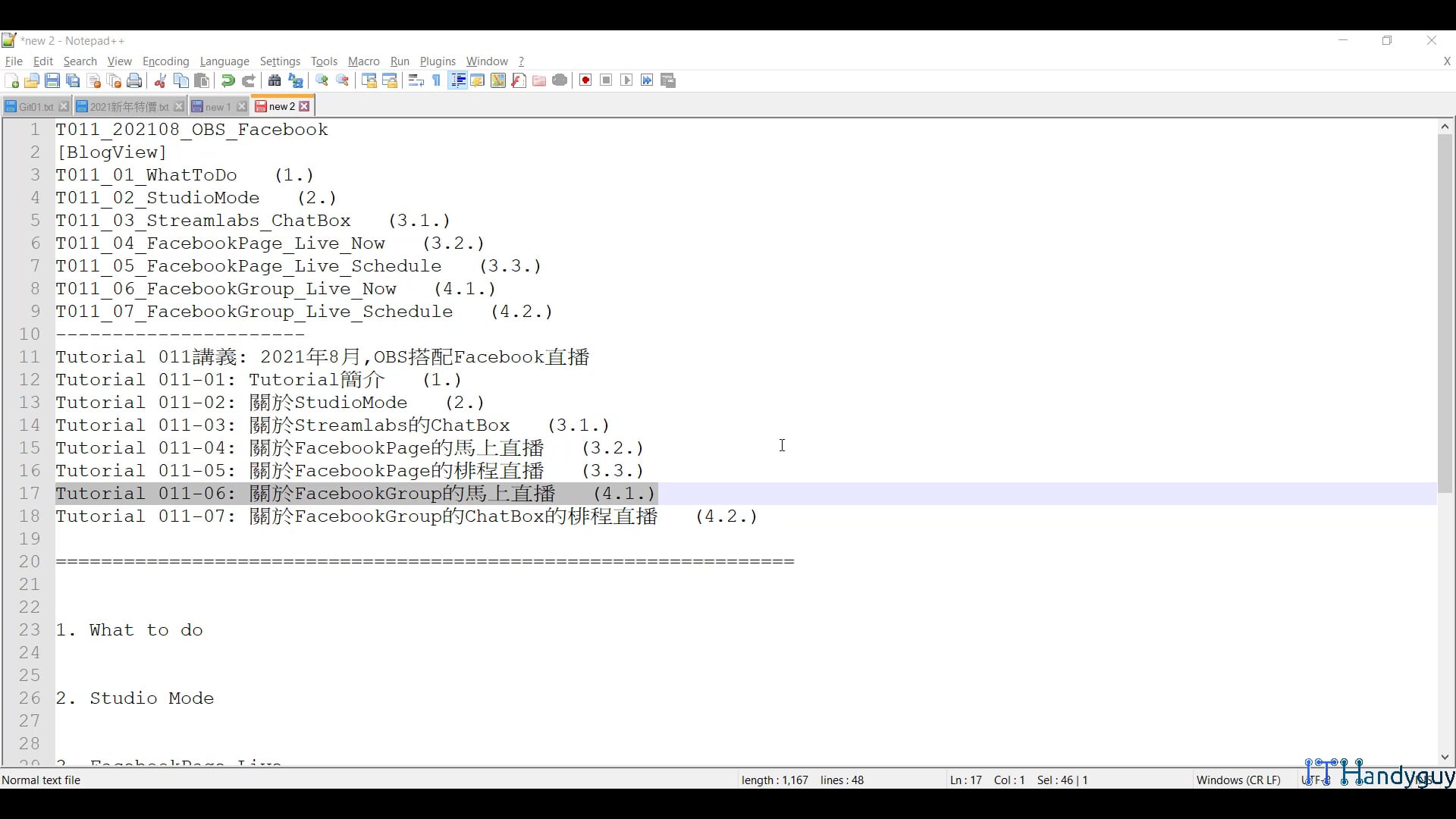
Task: Switch to the new 1 tab
Action: 217,107
